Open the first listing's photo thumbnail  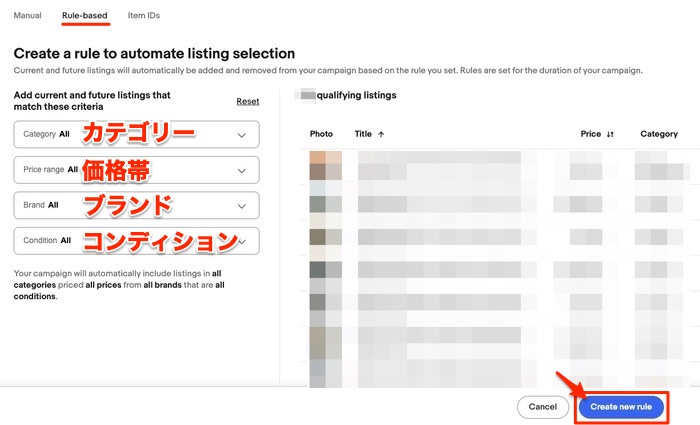[325, 157]
